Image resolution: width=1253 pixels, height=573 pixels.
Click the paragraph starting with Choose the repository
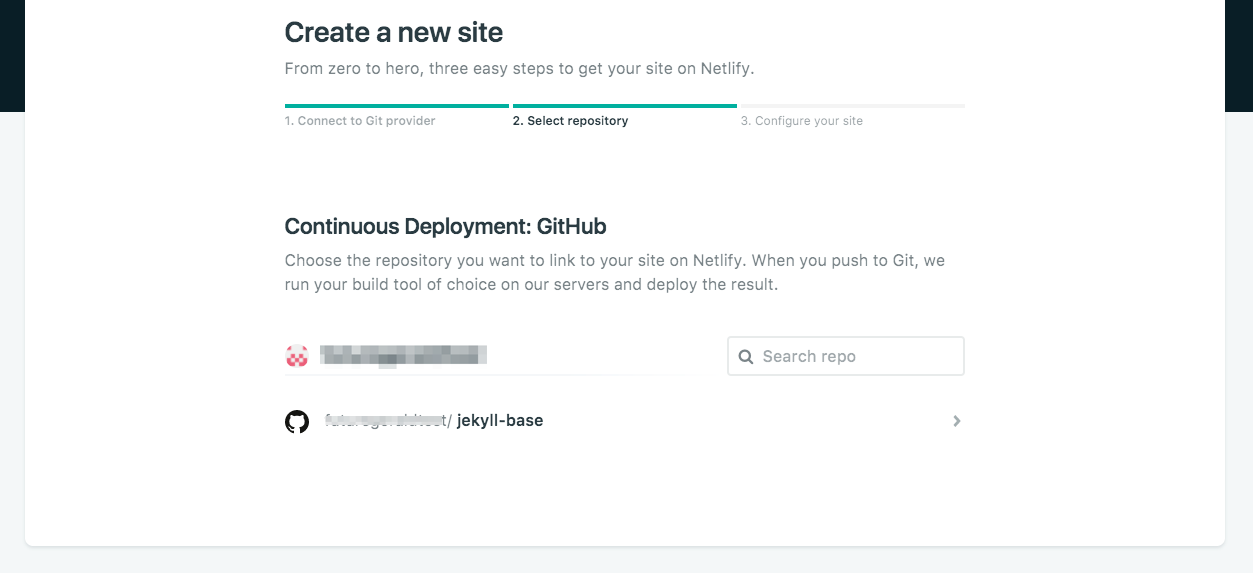[x=614, y=272]
